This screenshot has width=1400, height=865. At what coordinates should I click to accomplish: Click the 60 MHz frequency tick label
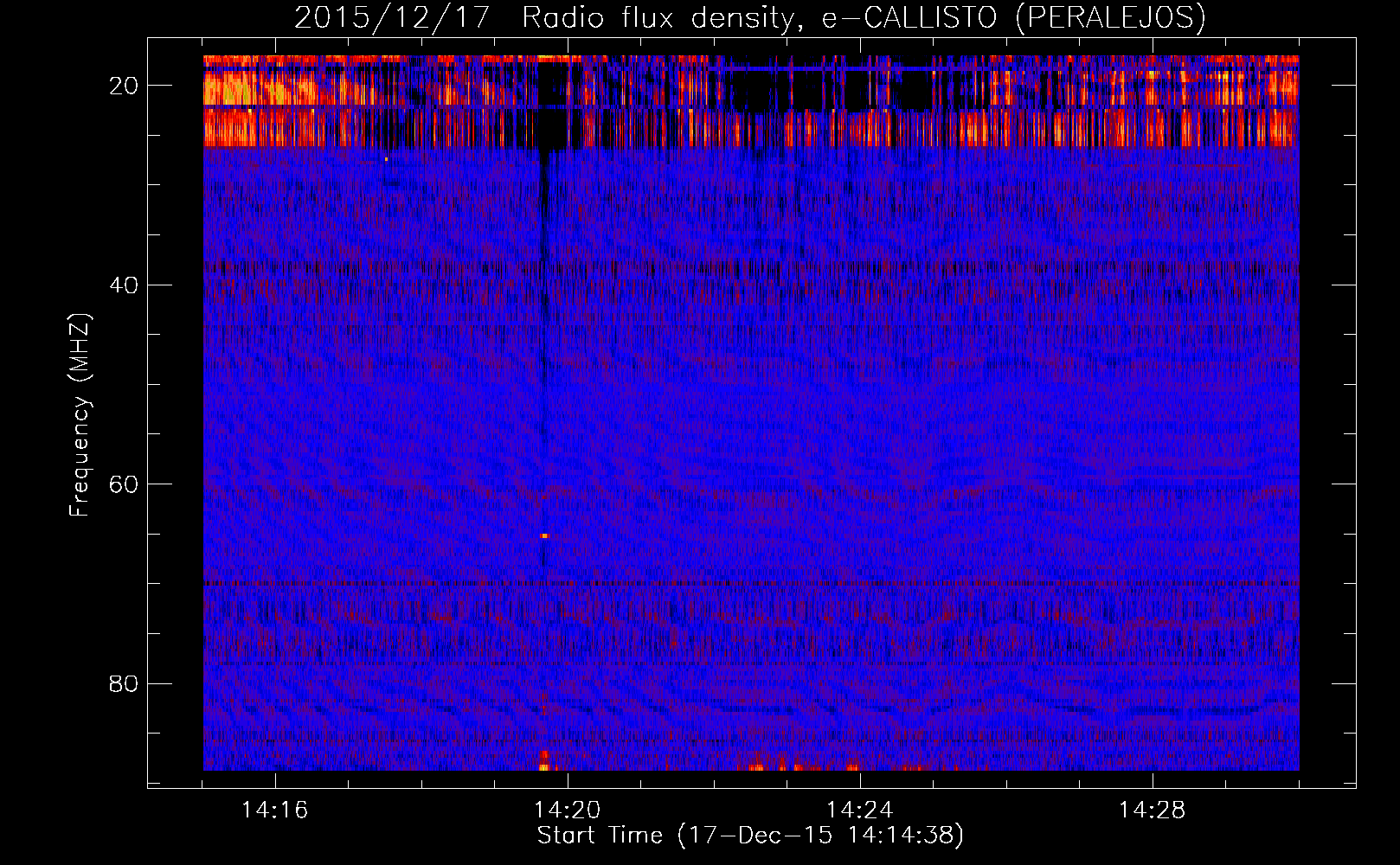point(125,484)
